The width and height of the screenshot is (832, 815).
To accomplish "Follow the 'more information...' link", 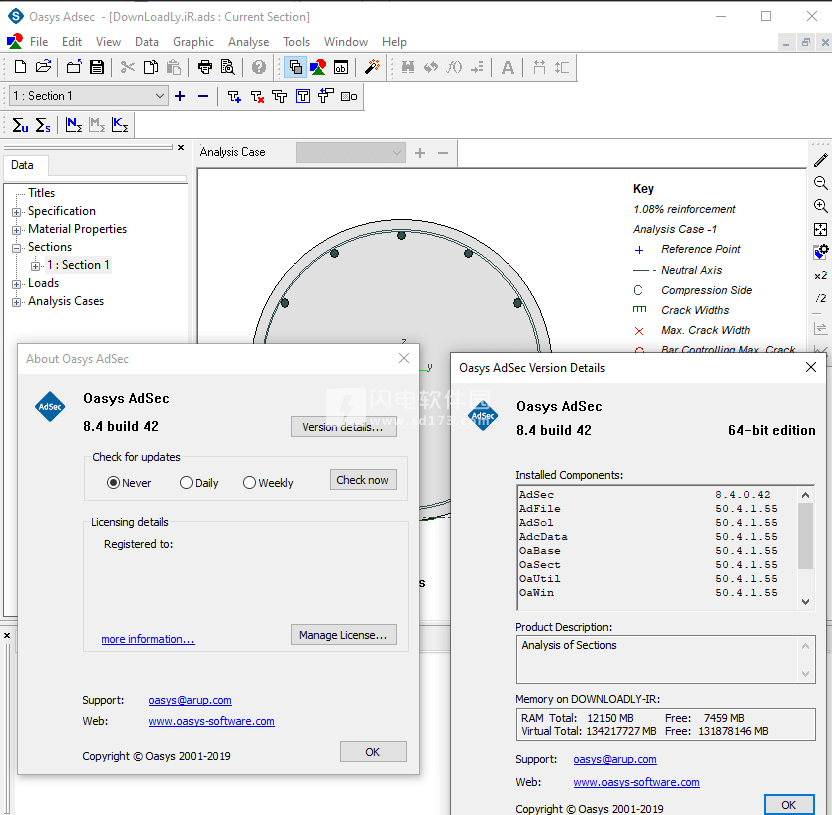I will click(148, 639).
